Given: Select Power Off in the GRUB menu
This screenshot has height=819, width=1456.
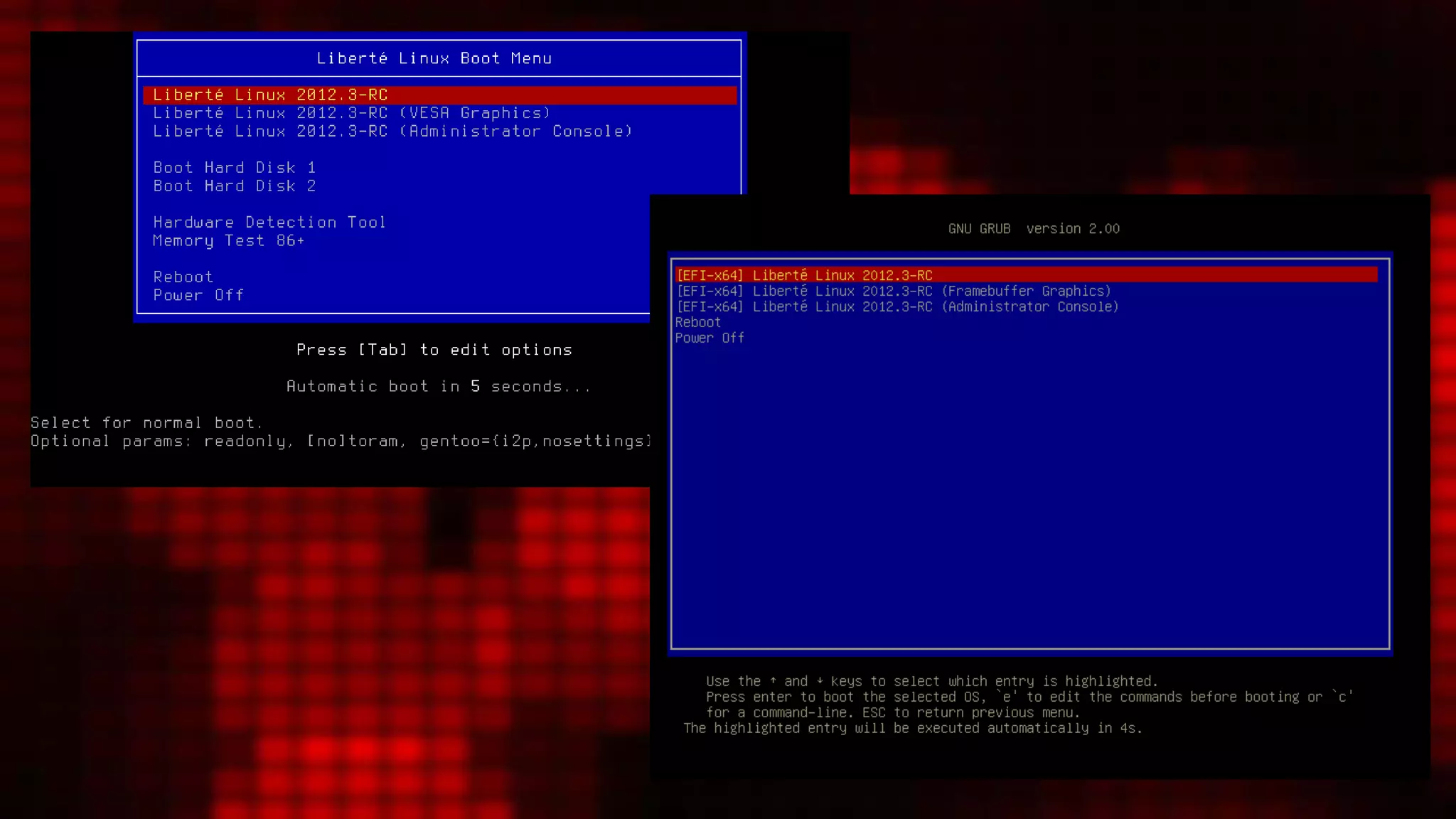Looking at the screenshot, I should [710, 338].
